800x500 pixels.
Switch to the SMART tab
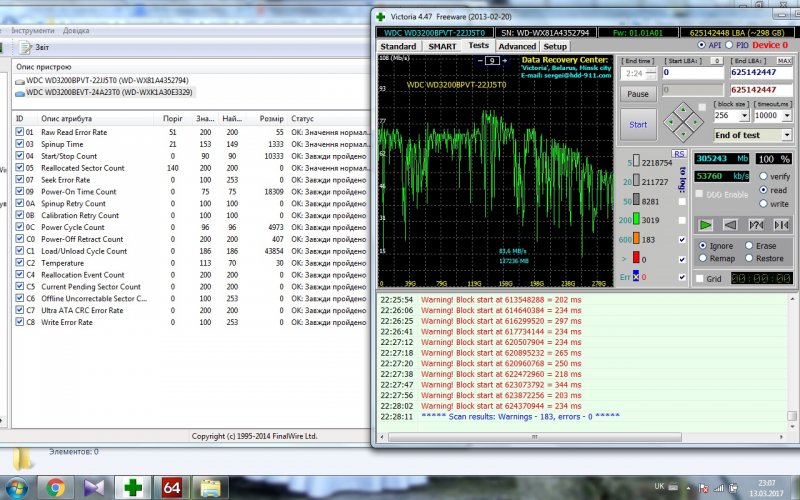point(442,46)
